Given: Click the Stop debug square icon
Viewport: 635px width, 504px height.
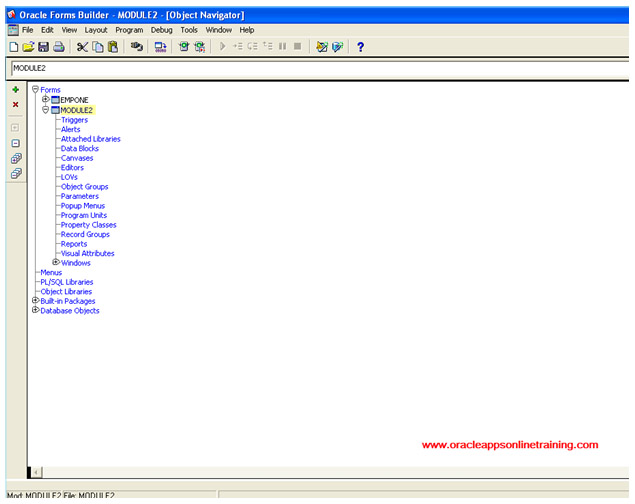Looking at the screenshot, I should click(x=298, y=47).
